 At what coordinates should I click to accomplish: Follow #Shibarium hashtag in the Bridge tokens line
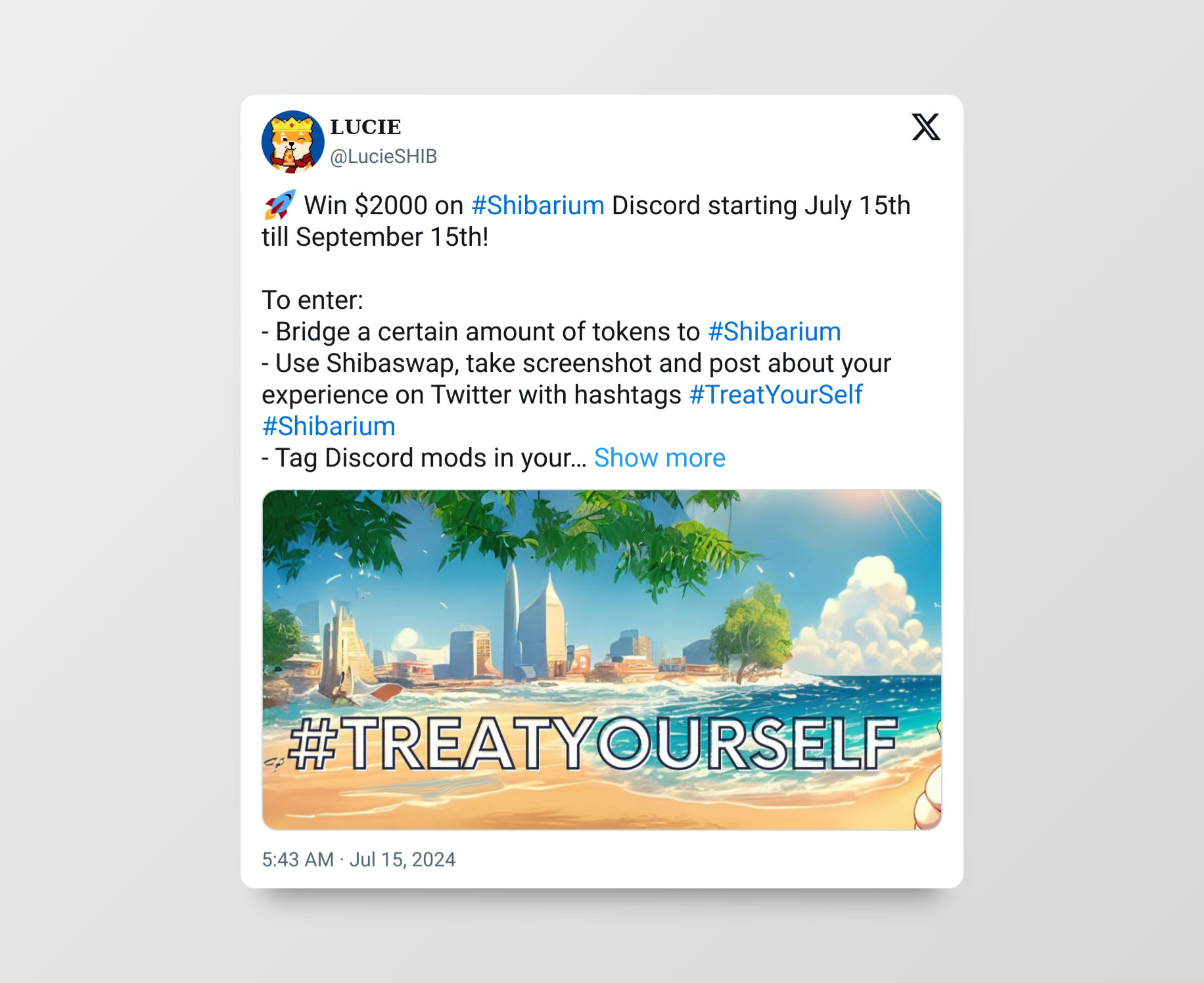[774, 331]
